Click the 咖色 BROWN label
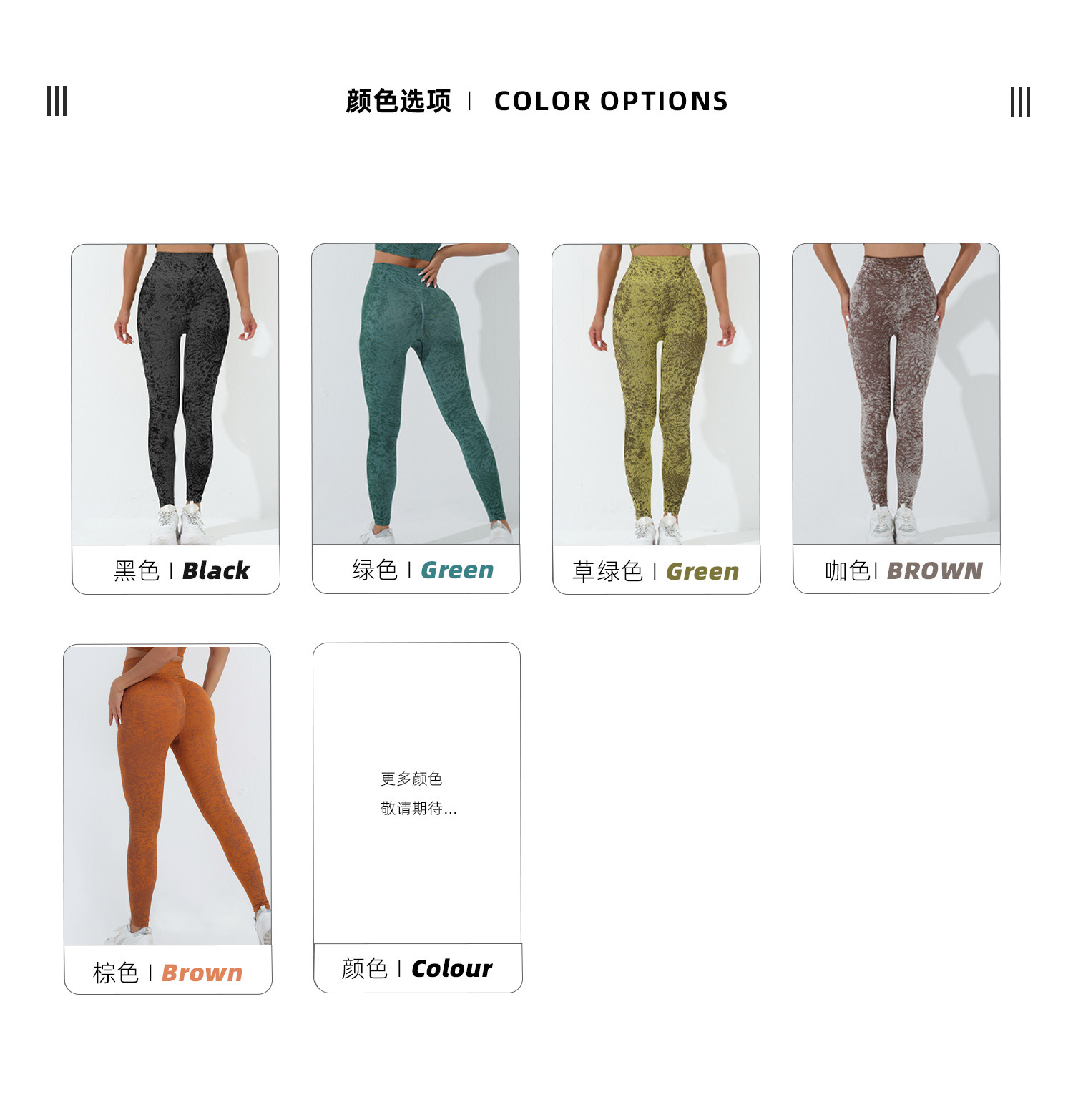 click(x=903, y=570)
